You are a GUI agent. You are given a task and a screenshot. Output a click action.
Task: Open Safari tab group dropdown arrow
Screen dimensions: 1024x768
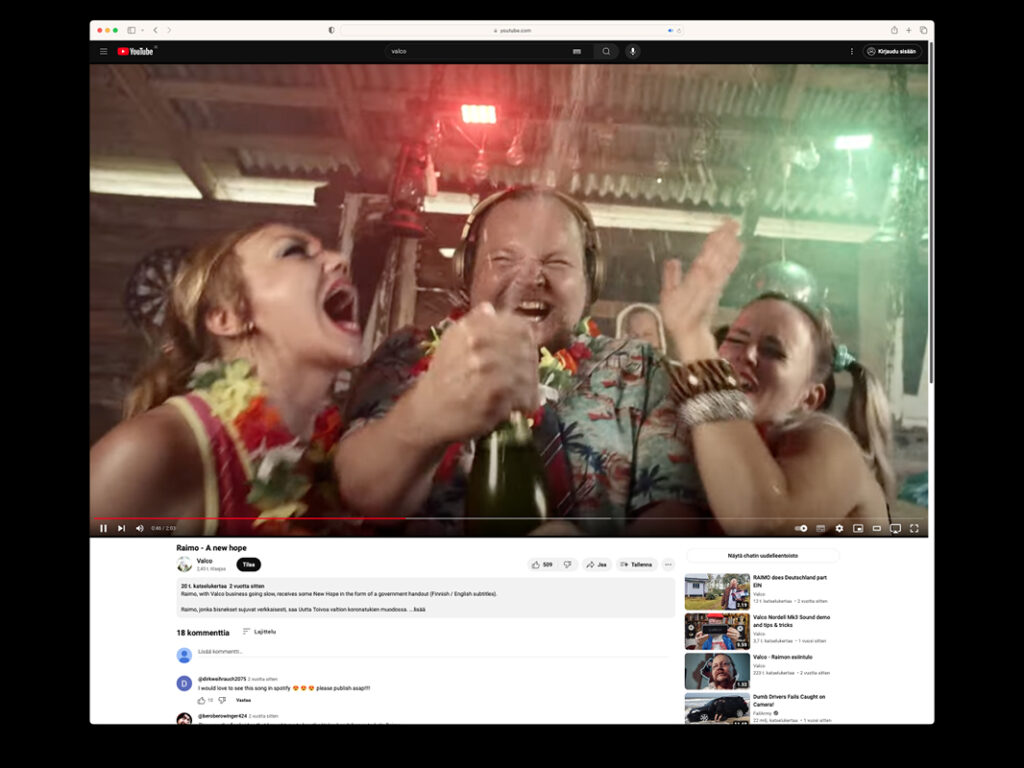pos(142,30)
